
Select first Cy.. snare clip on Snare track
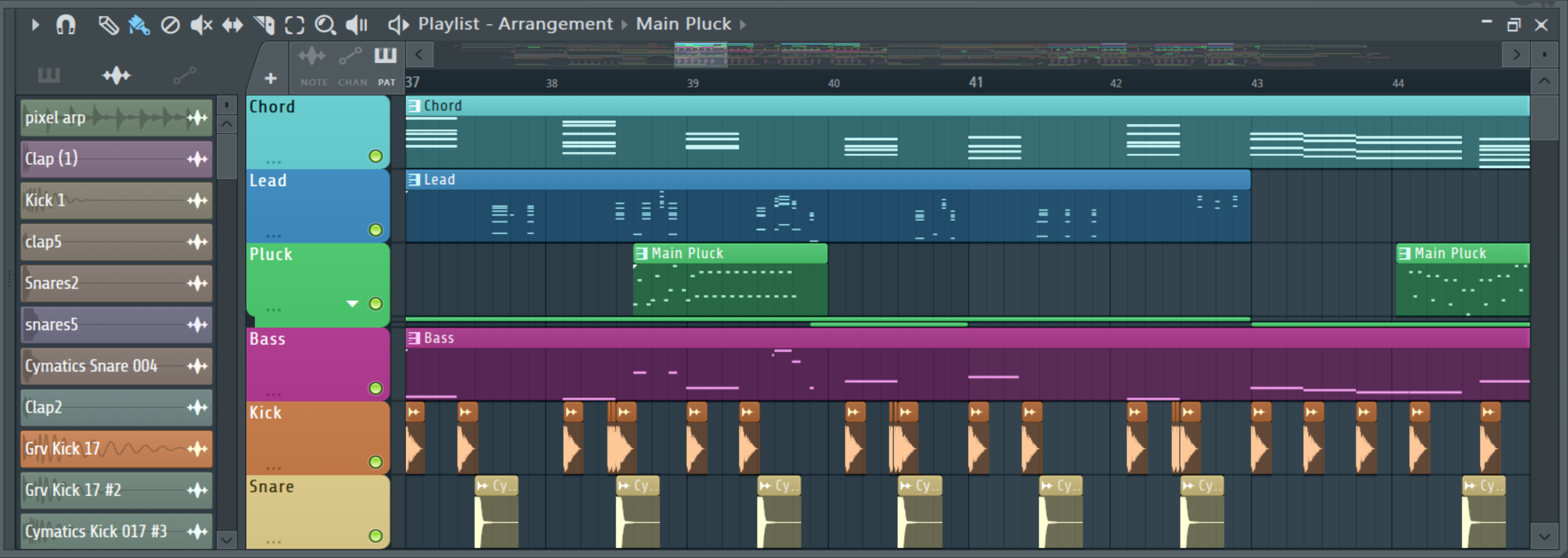(497, 512)
